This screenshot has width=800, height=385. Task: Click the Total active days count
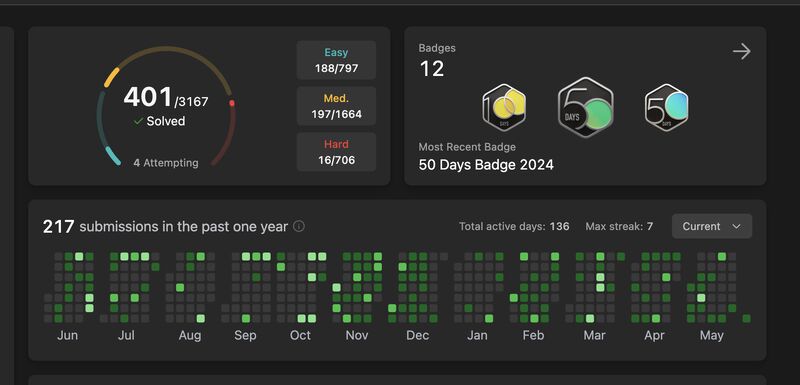click(x=559, y=226)
